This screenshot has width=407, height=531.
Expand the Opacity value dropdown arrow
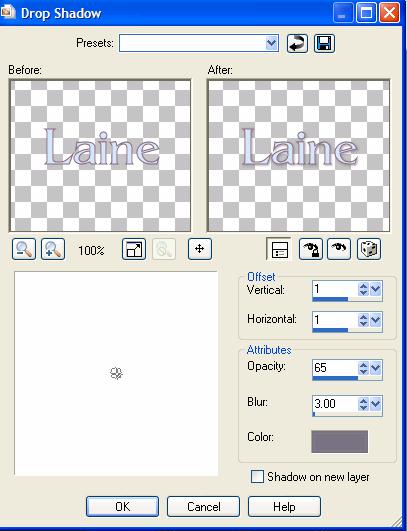tap(376, 368)
